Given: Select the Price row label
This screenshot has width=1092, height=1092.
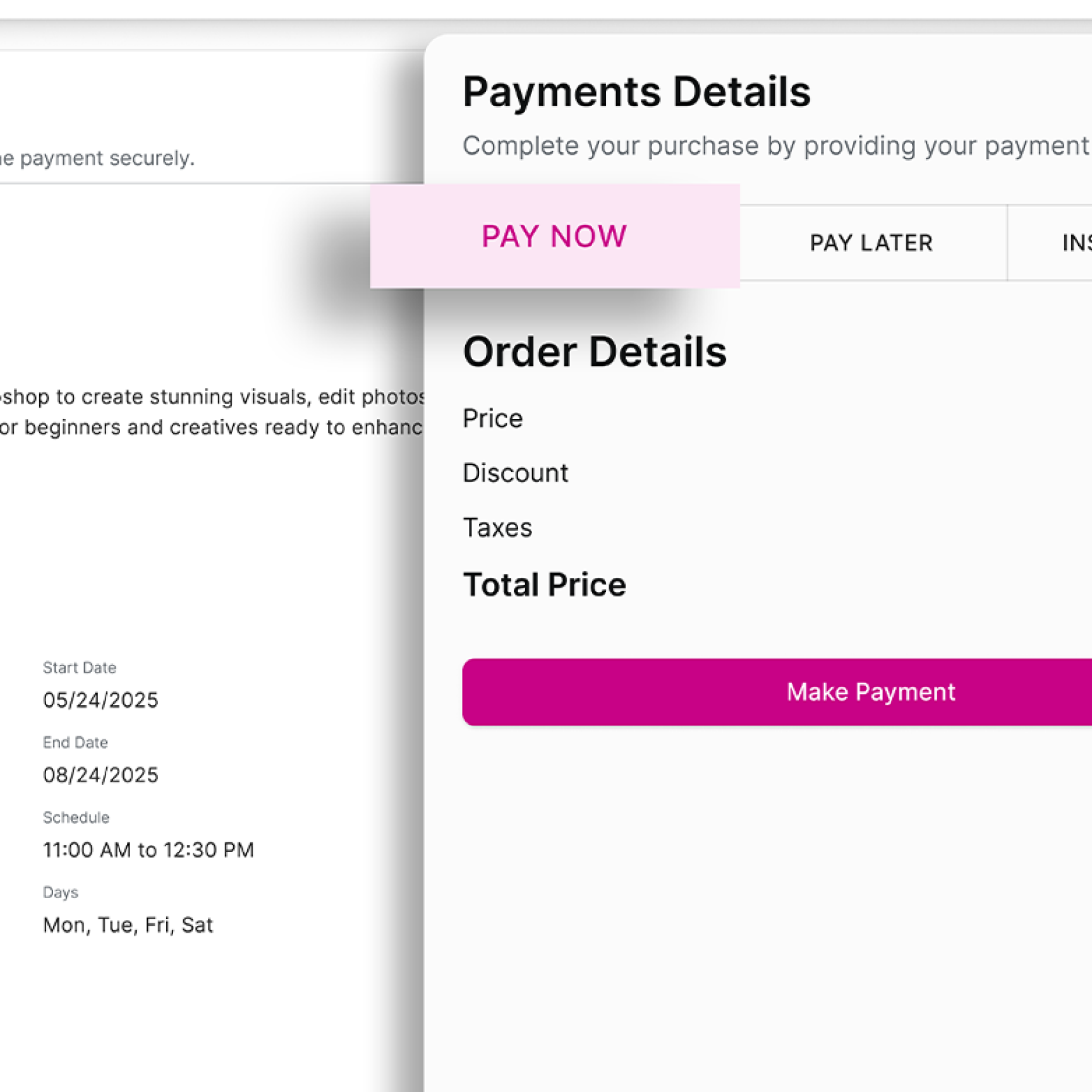Looking at the screenshot, I should click(492, 418).
